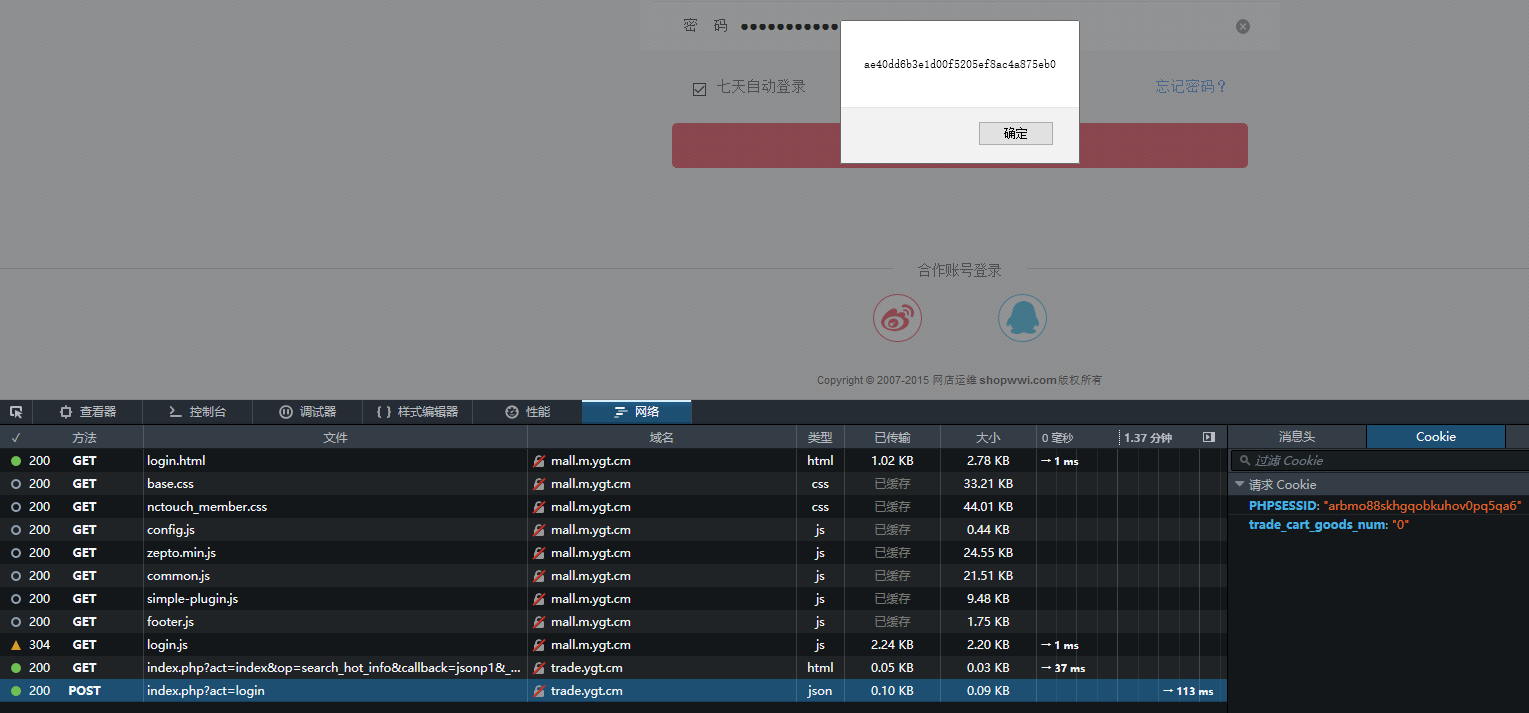
Task: Click the hash string in the alert dialog
Action: 960,64
